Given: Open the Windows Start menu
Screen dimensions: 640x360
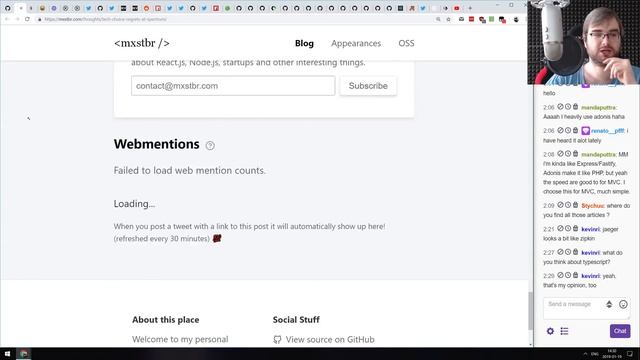Looking at the screenshot, I should click(x=7, y=353).
